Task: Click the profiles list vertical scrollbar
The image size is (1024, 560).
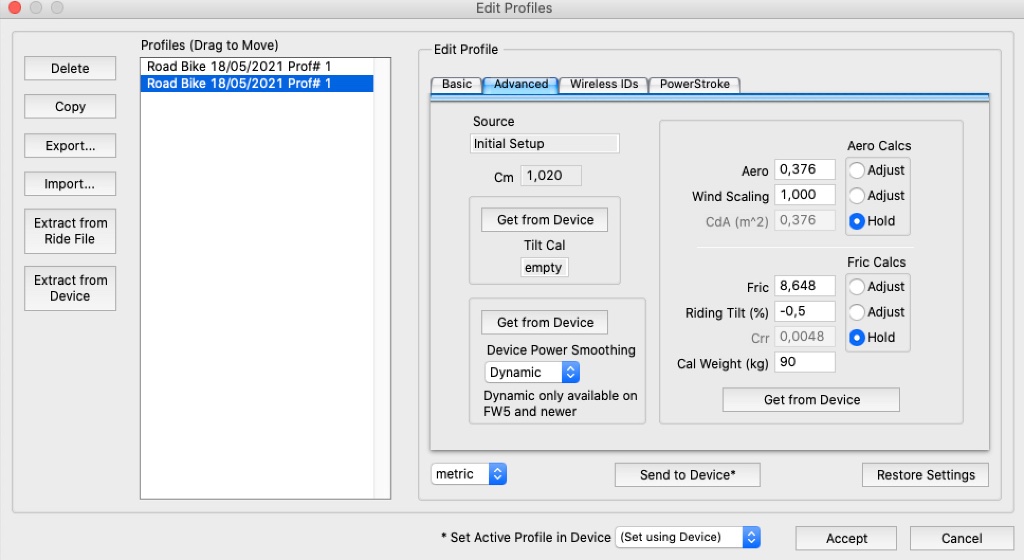Action: click(382, 278)
